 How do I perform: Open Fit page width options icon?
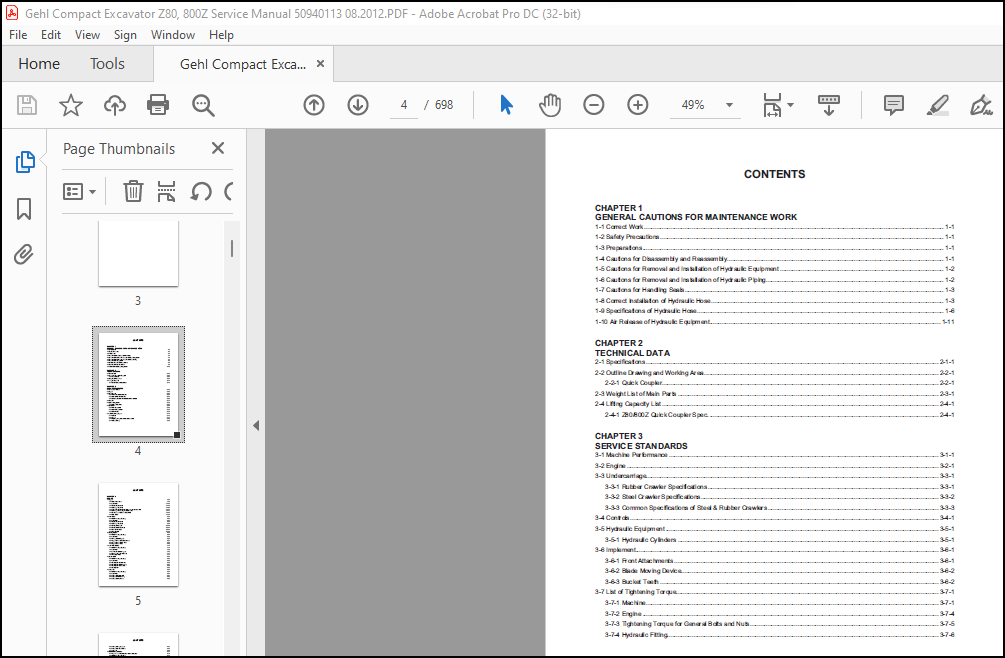772,105
